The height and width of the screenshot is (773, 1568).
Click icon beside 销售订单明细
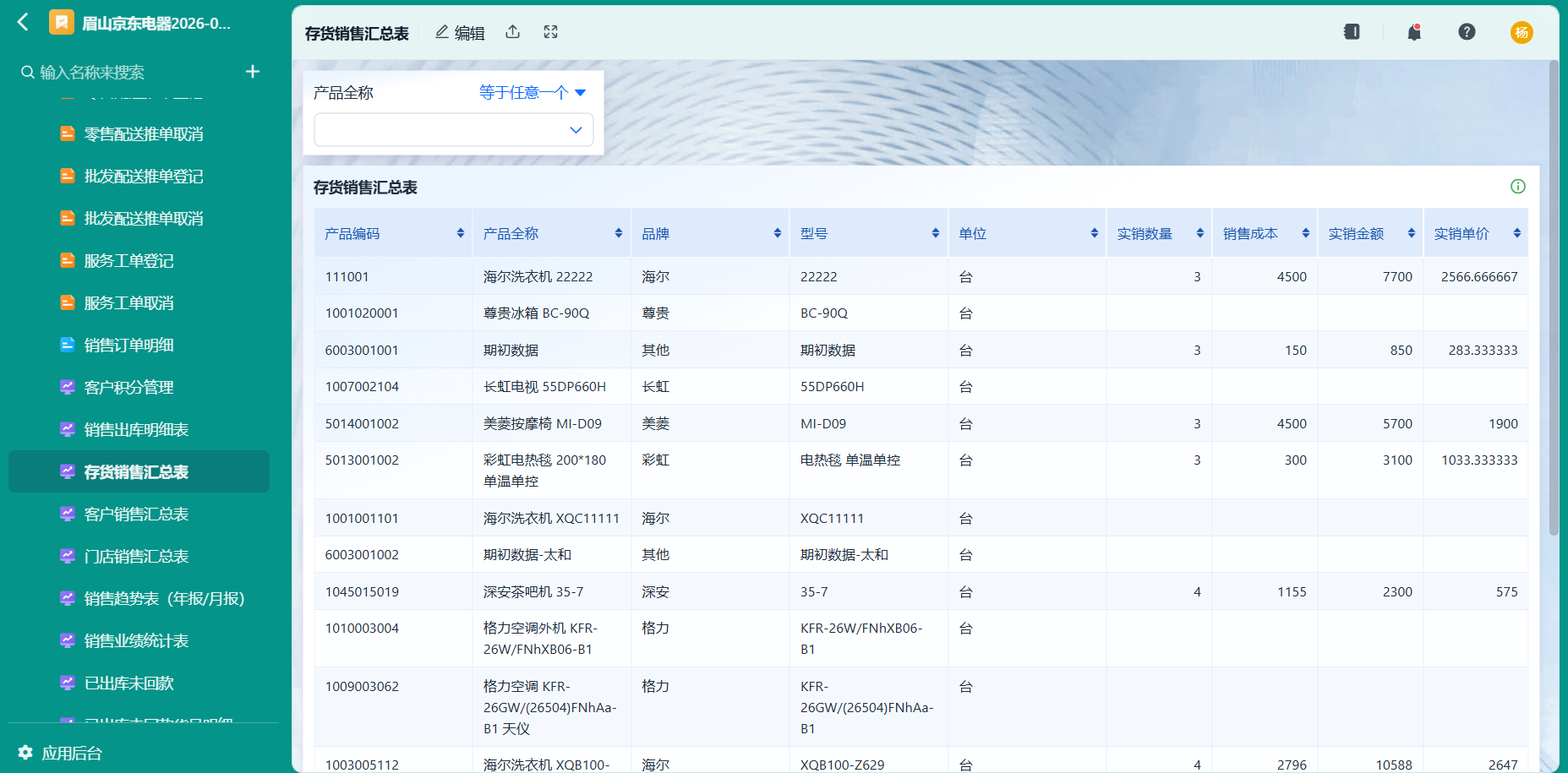point(68,345)
